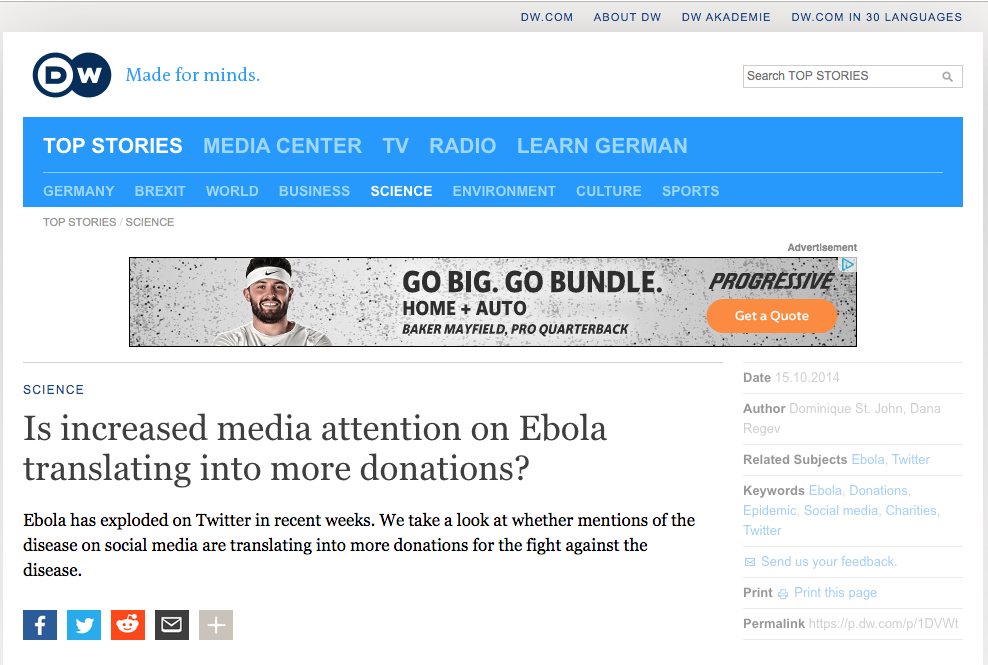988x665 pixels.
Task: Click the date 15.10.2014
Action: (x=807, y=378)
